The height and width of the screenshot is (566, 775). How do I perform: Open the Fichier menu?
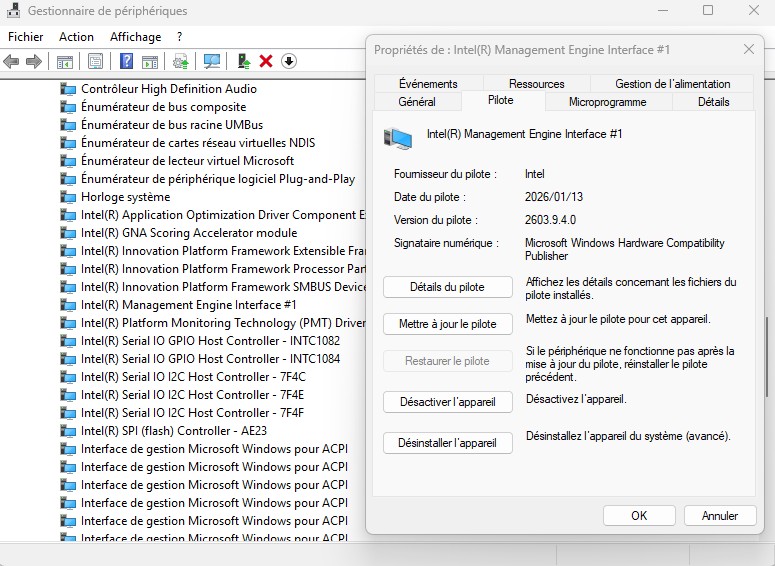click(x=25, y=37)
